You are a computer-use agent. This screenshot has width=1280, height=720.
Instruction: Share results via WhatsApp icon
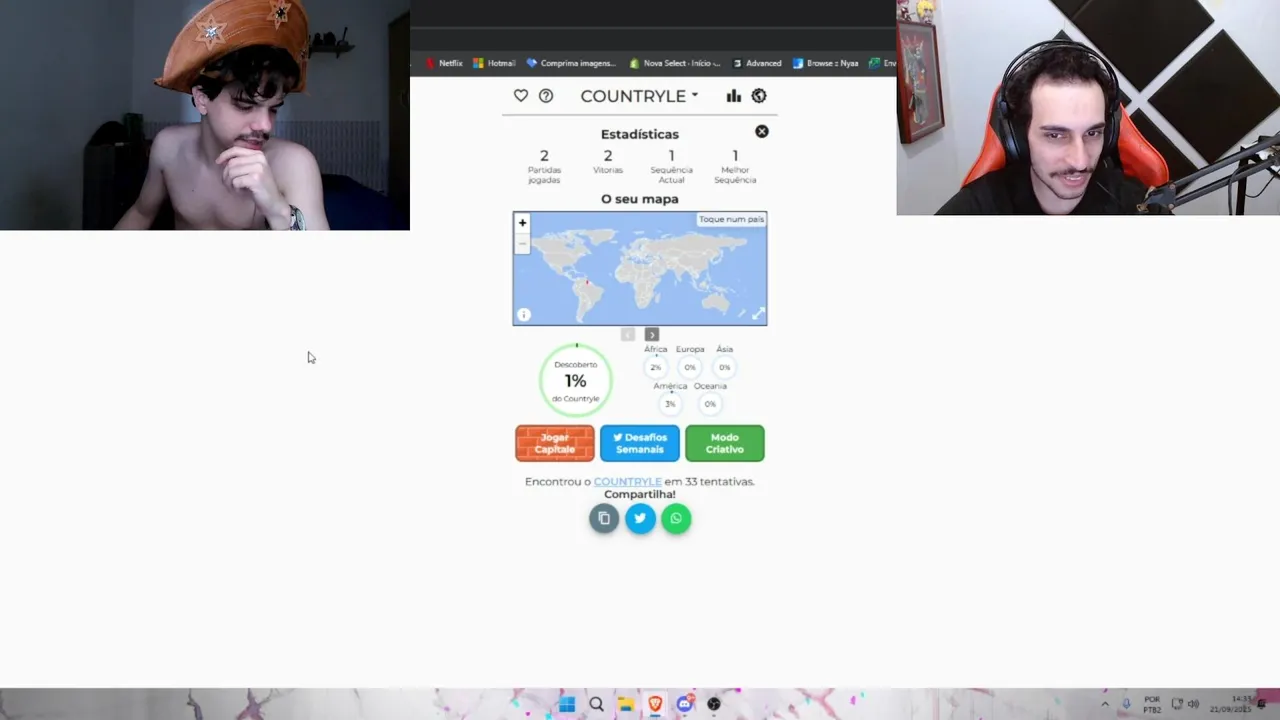[676, 518]
